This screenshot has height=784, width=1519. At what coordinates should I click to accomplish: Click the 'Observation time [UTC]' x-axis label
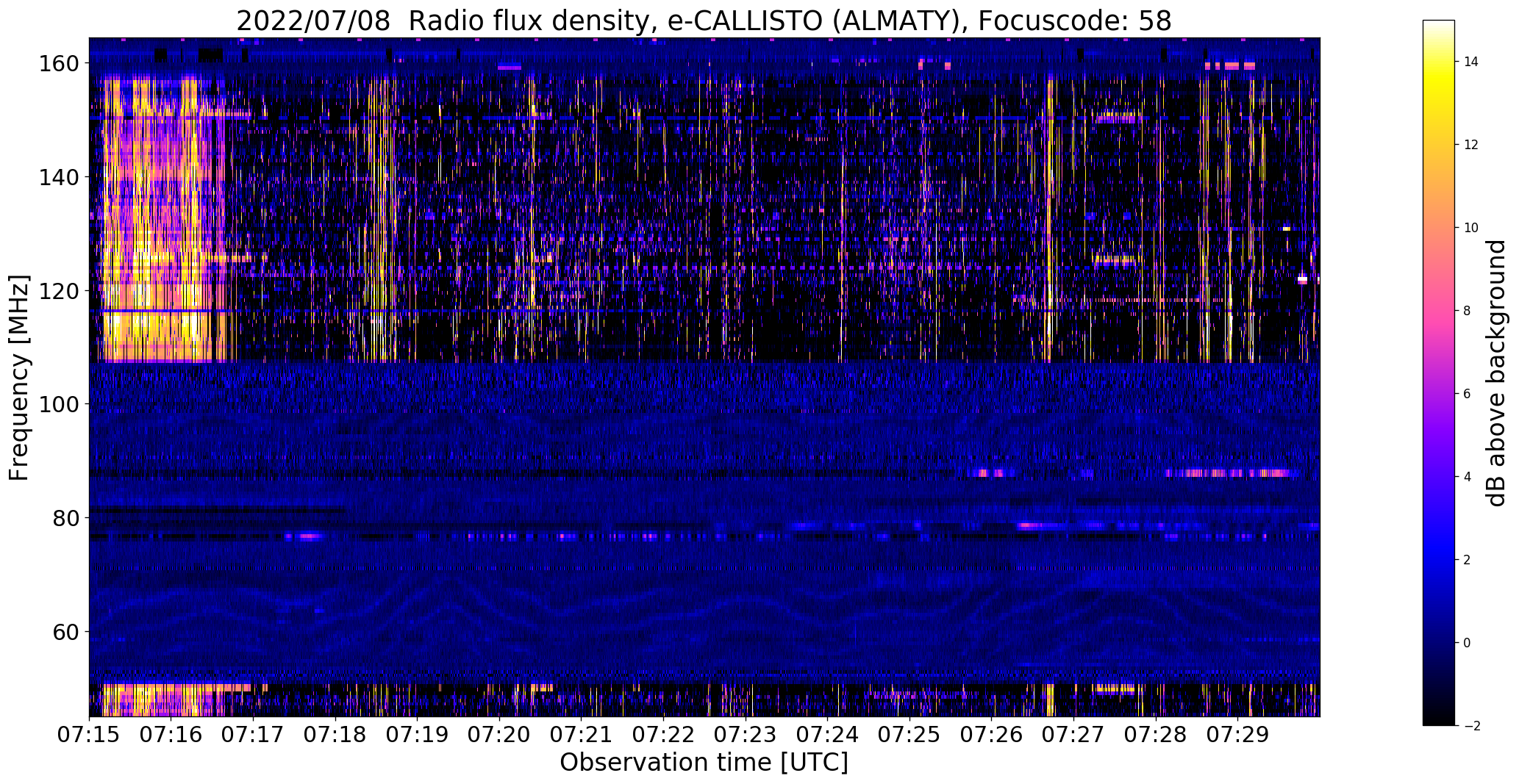[704, 763]
